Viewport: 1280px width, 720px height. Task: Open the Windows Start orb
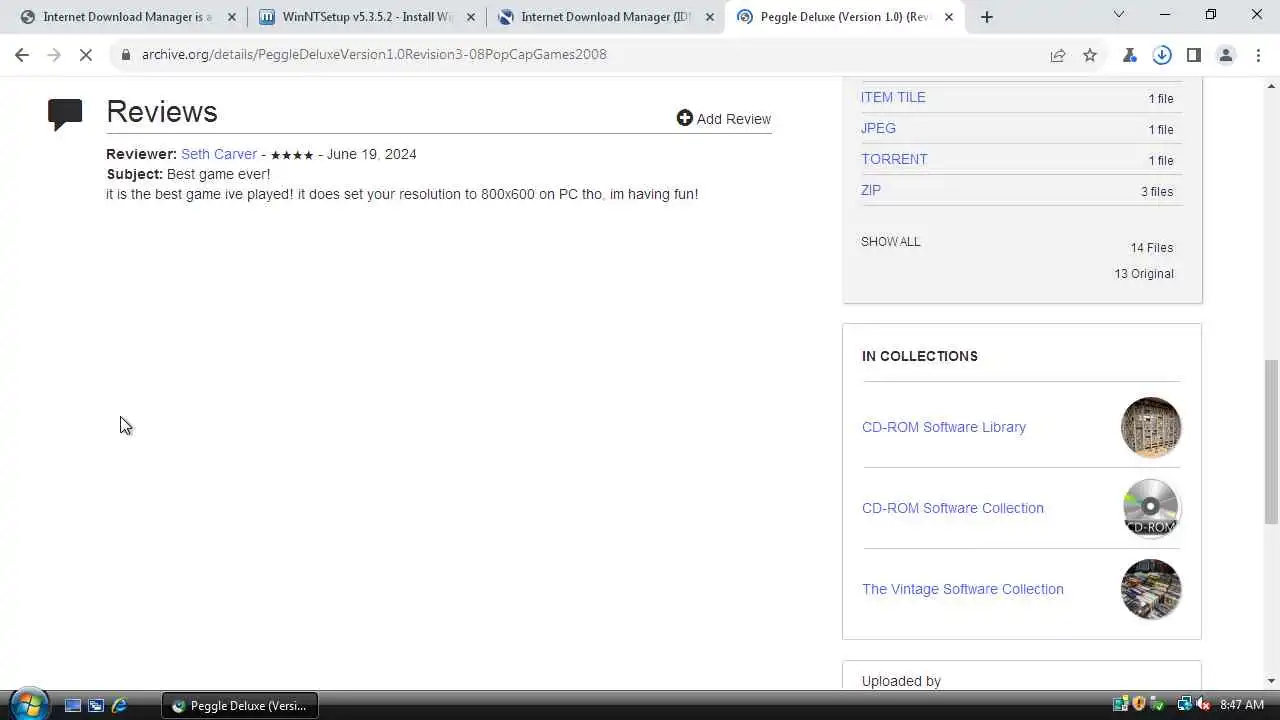click(28, 704)
